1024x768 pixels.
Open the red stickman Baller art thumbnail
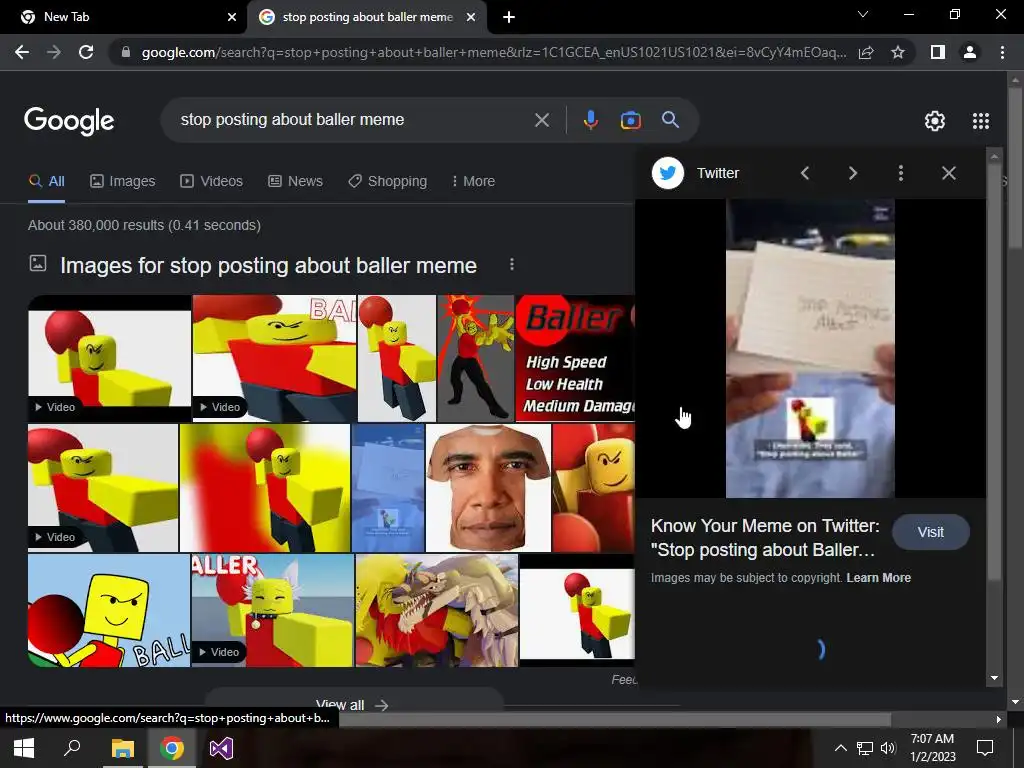coord(475,358)
